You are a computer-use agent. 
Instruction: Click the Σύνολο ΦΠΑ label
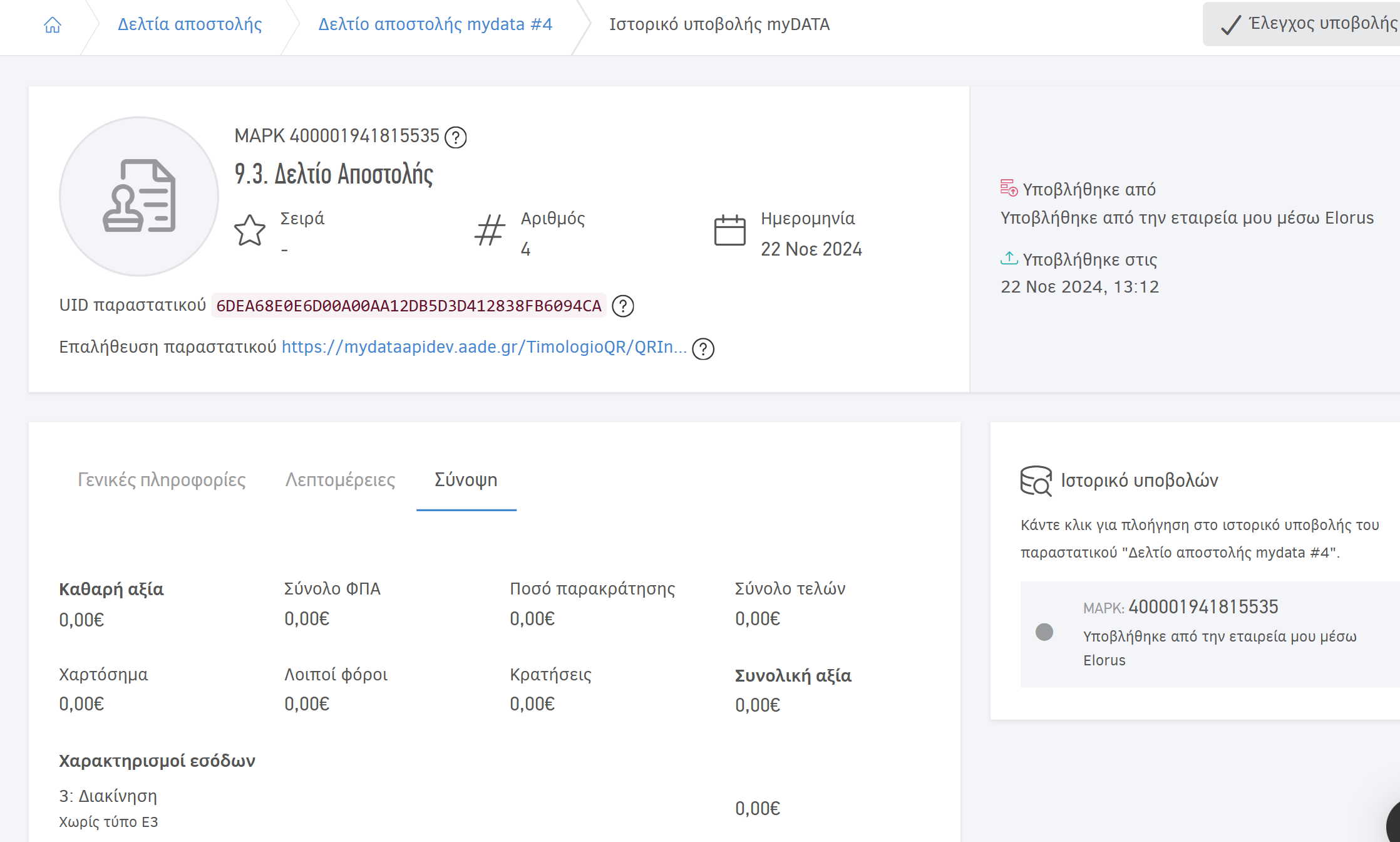(x=332, y=589)
